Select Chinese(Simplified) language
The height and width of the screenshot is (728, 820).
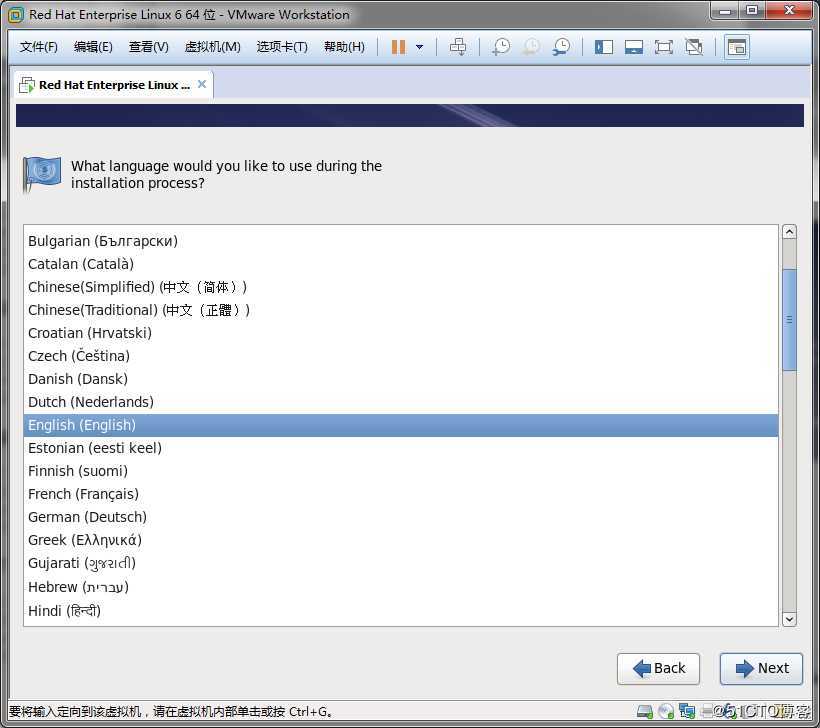click(401, 287)
